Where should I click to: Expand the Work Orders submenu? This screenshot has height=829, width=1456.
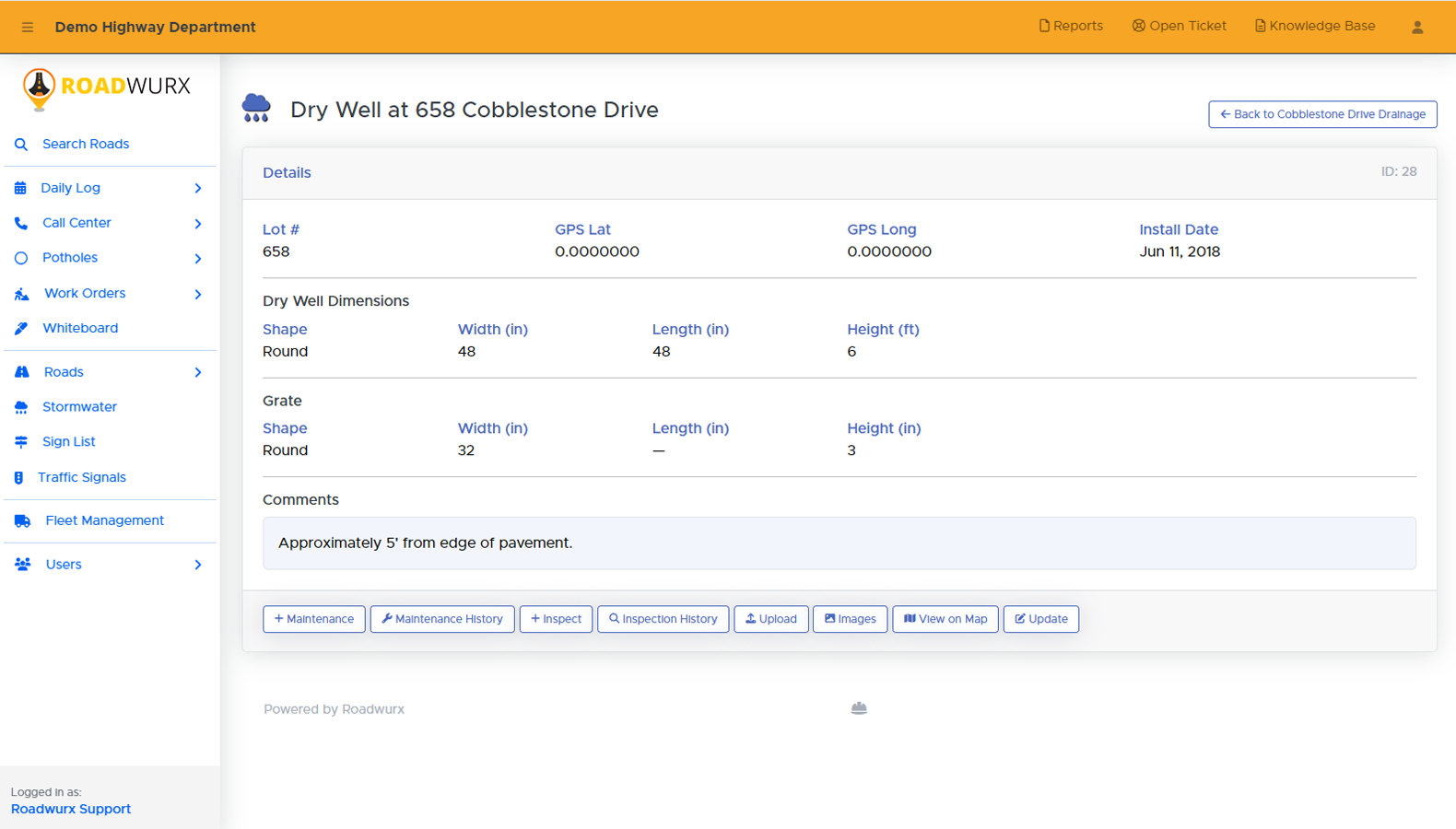(198, 295)
